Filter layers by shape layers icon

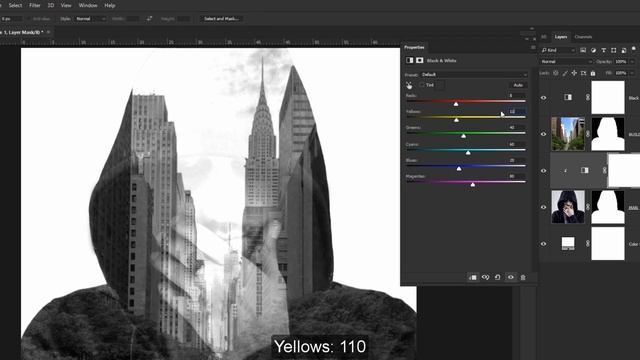pyautogui.click(x=613, y=50)
